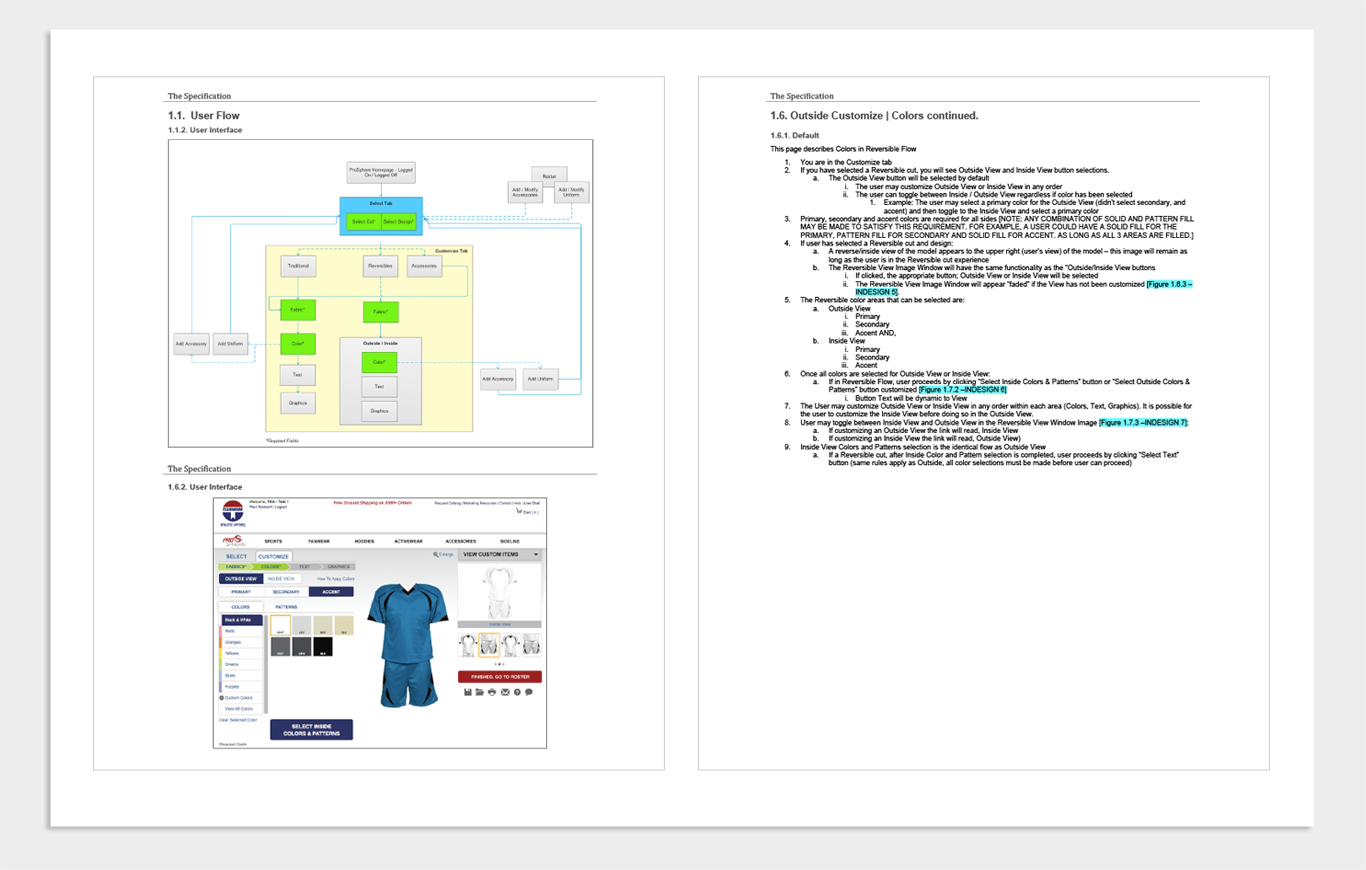
Task: Select the Yellows color category
Action: 241,653
